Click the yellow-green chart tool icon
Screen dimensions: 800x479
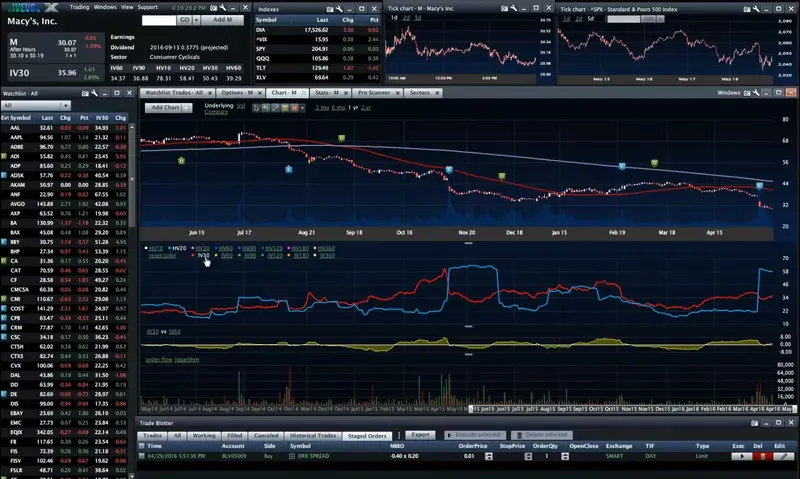[285, 108]
